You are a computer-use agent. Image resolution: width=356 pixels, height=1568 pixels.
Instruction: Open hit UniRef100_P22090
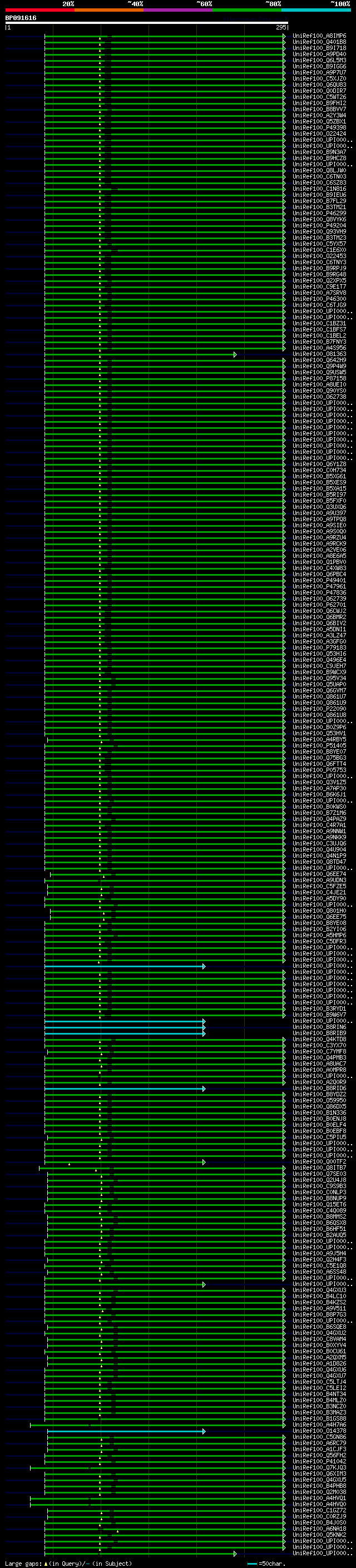pos(319,709)
